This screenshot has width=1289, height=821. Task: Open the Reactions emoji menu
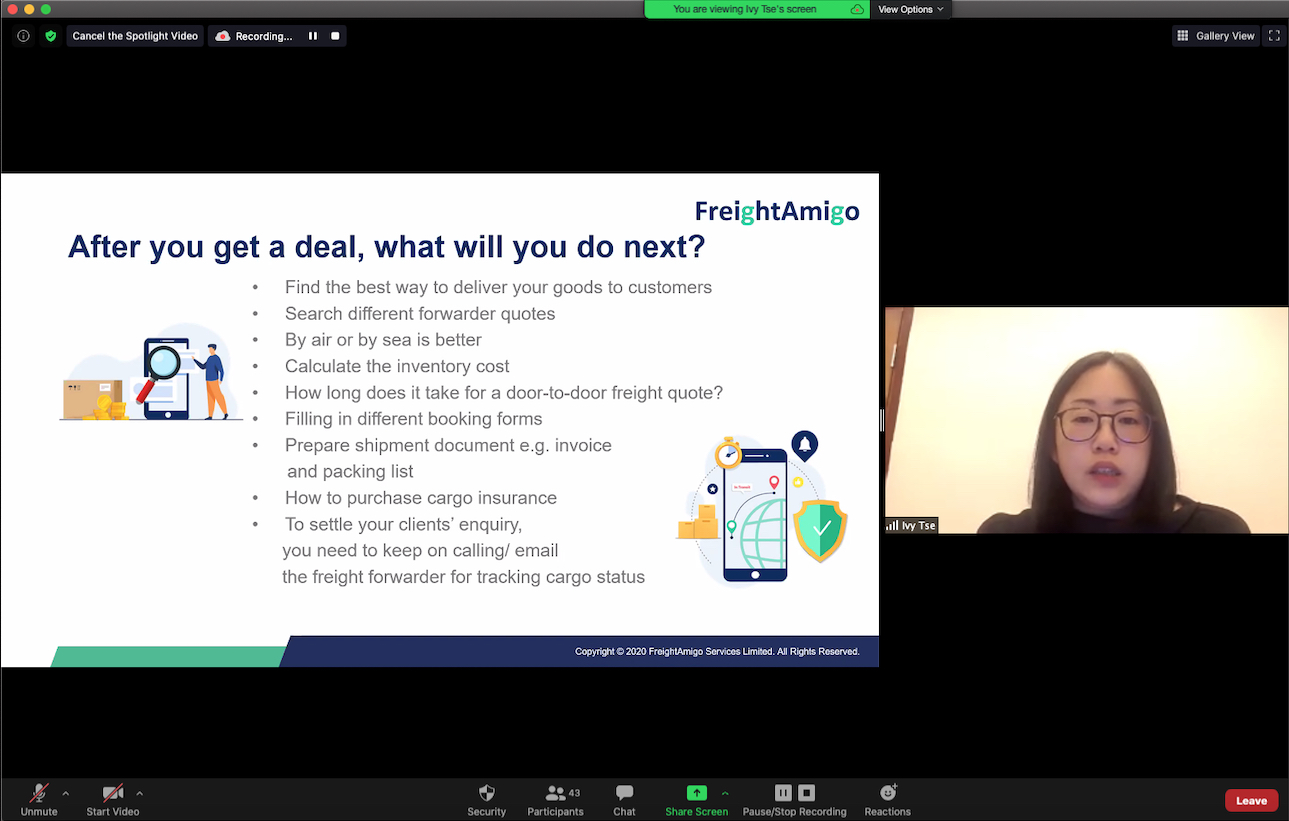coord(887,799)
